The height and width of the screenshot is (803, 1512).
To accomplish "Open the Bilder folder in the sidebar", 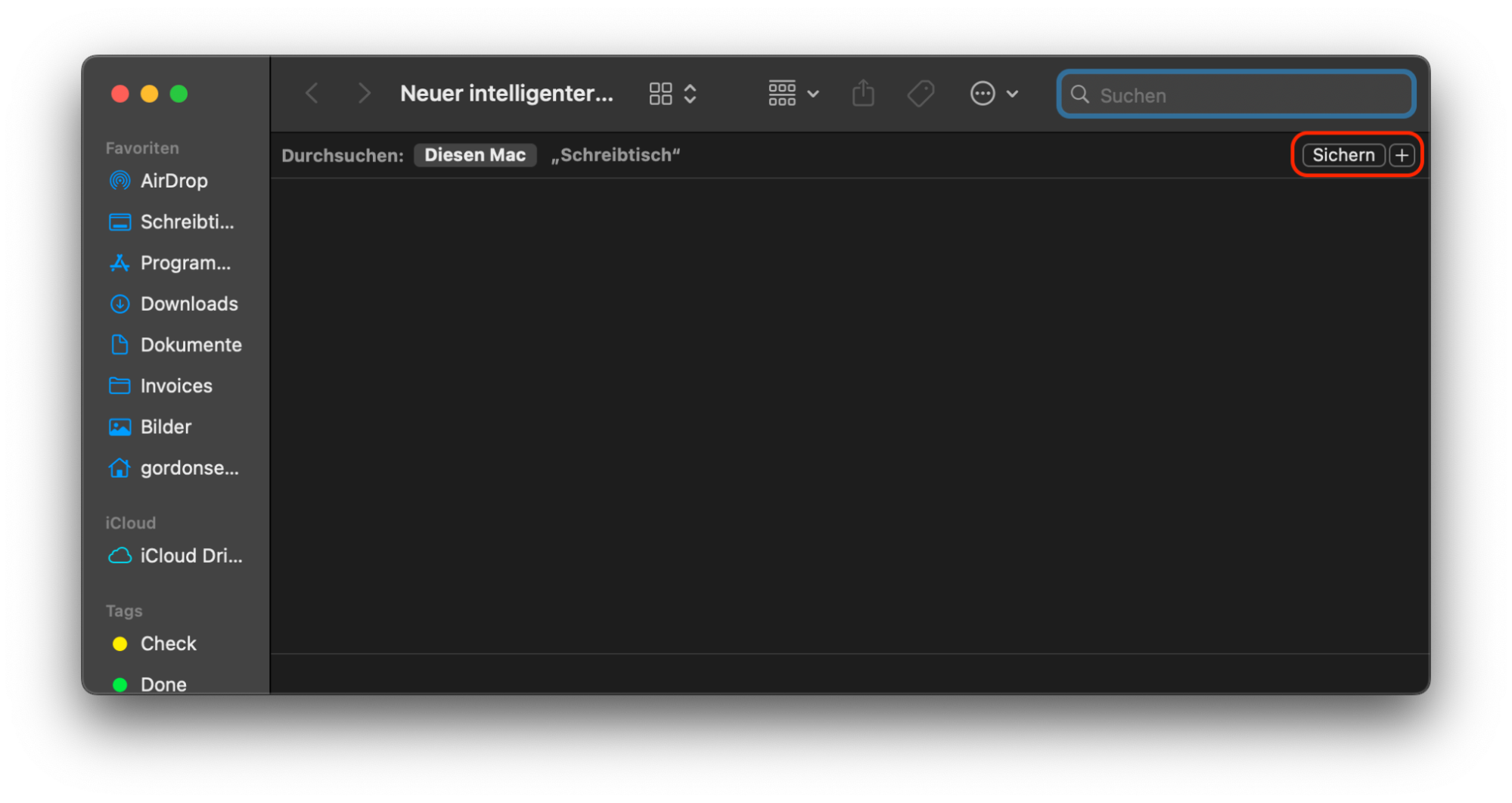I will pyautogui.click(x=166, y=426).
